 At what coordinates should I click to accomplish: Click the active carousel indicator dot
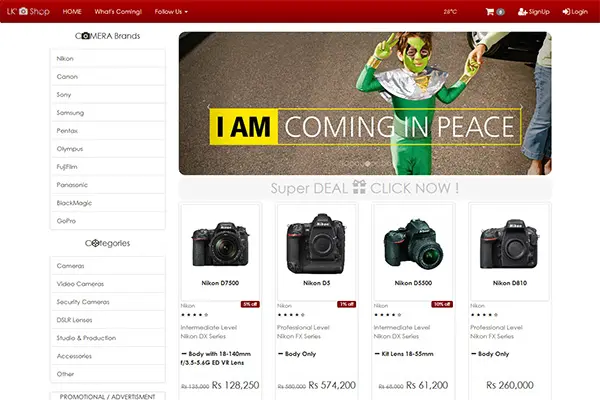point(367,163)
